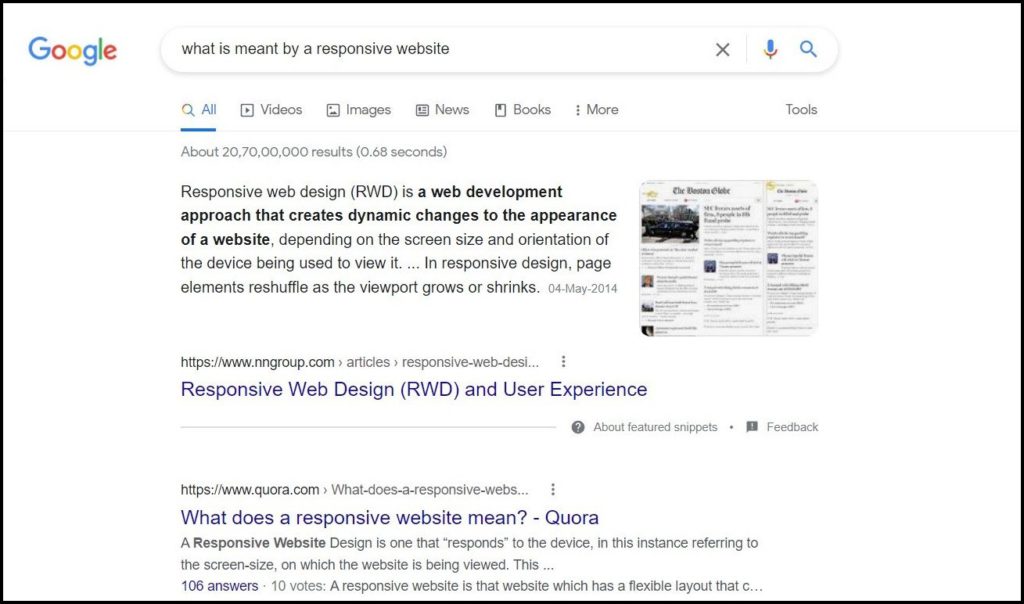Click the Boston Globe snippet thumbnail
The image size is (1024, 604).
pyautogui.click(x=728, y=258)
